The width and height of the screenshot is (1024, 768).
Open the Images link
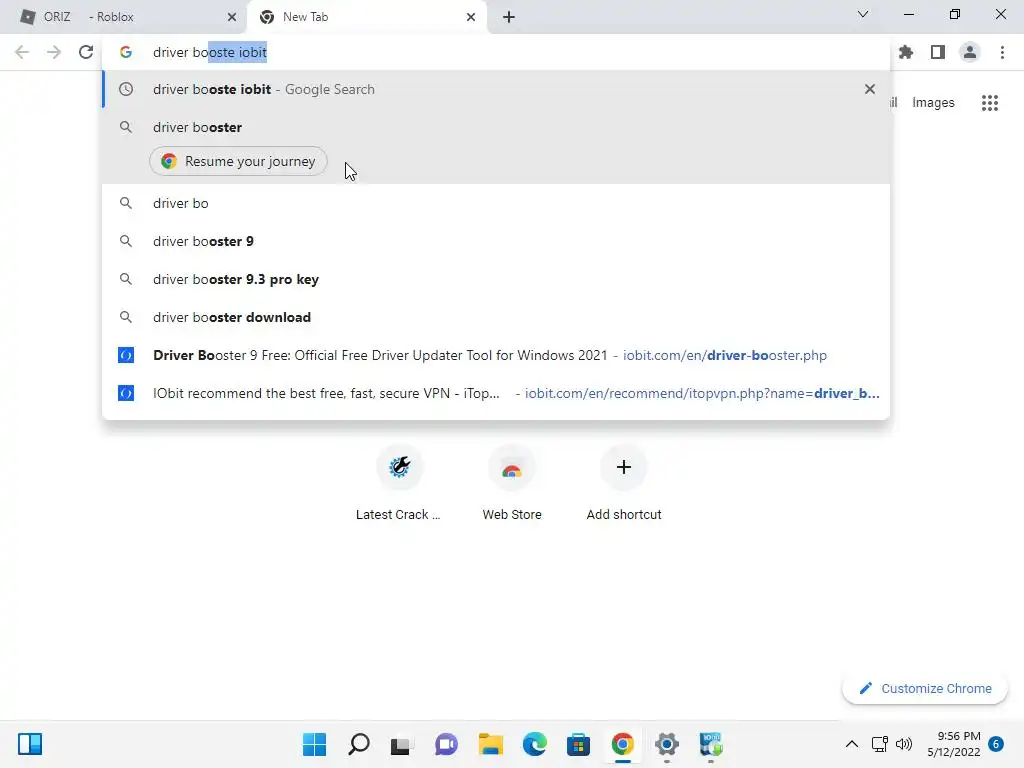(x=933, y=103)
